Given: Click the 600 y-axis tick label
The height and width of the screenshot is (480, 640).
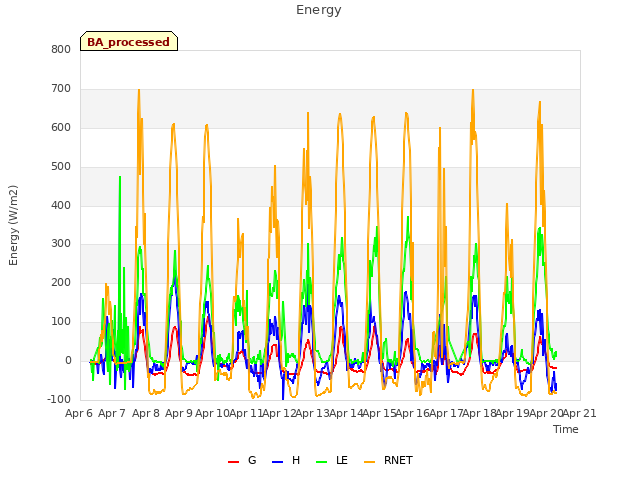Looking at the screenshot, I should pos(61,127).
